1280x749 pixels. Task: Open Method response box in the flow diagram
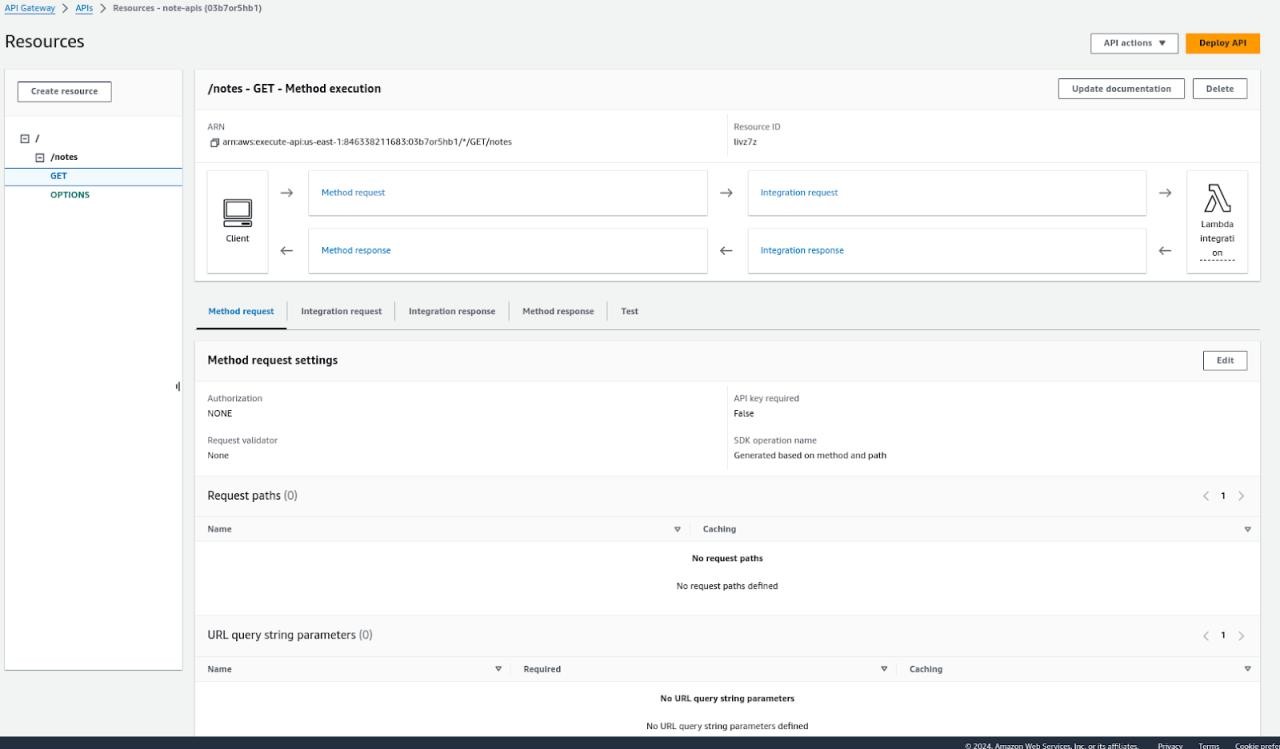[507, 250]
